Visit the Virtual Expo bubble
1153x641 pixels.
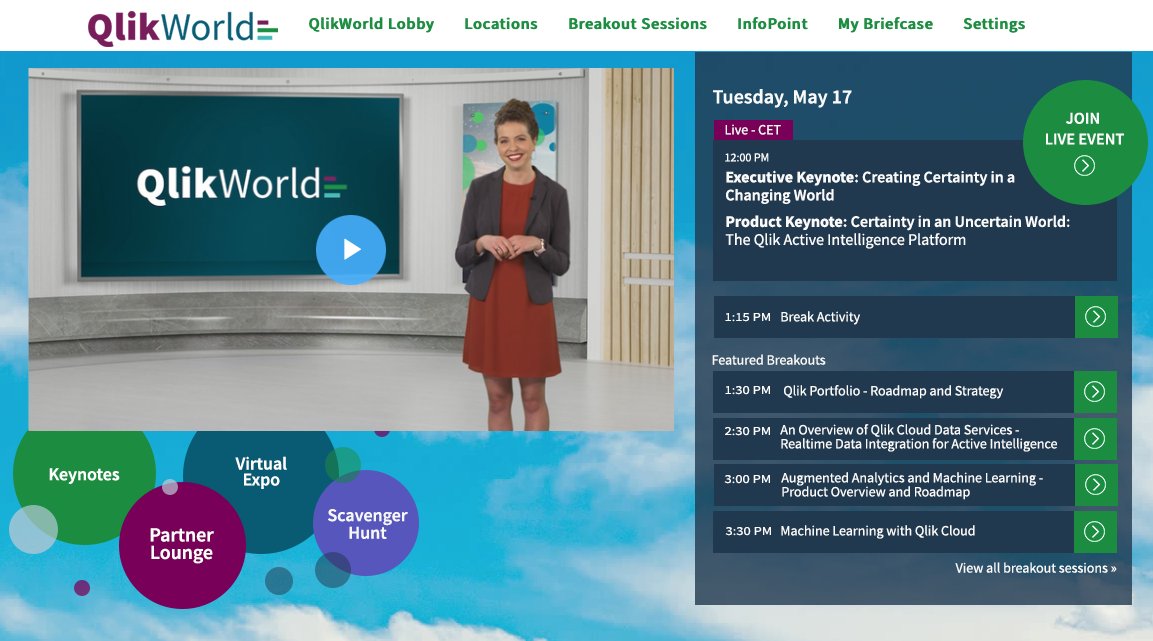[261, 472]
